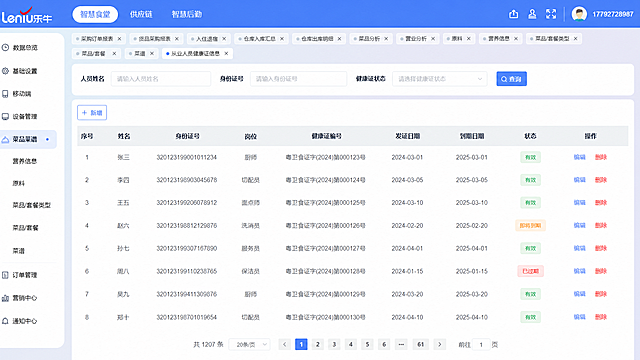Click the share/export icon in top bar
Image resolution: width=640 pixels, height=360 pixels.
pos(513,14)
